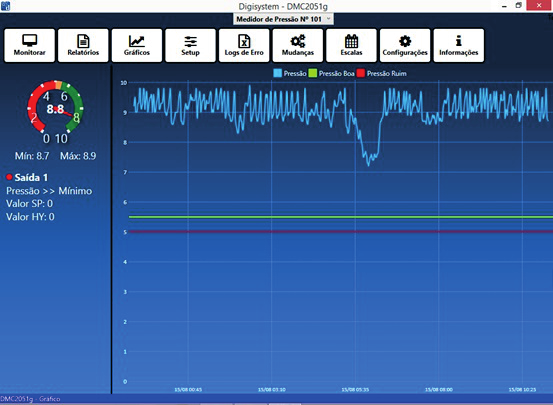Restore down the Digisystem window
The height and width of the screenshot is (405, 553).
pyautogui.click(x=518, y=5)
